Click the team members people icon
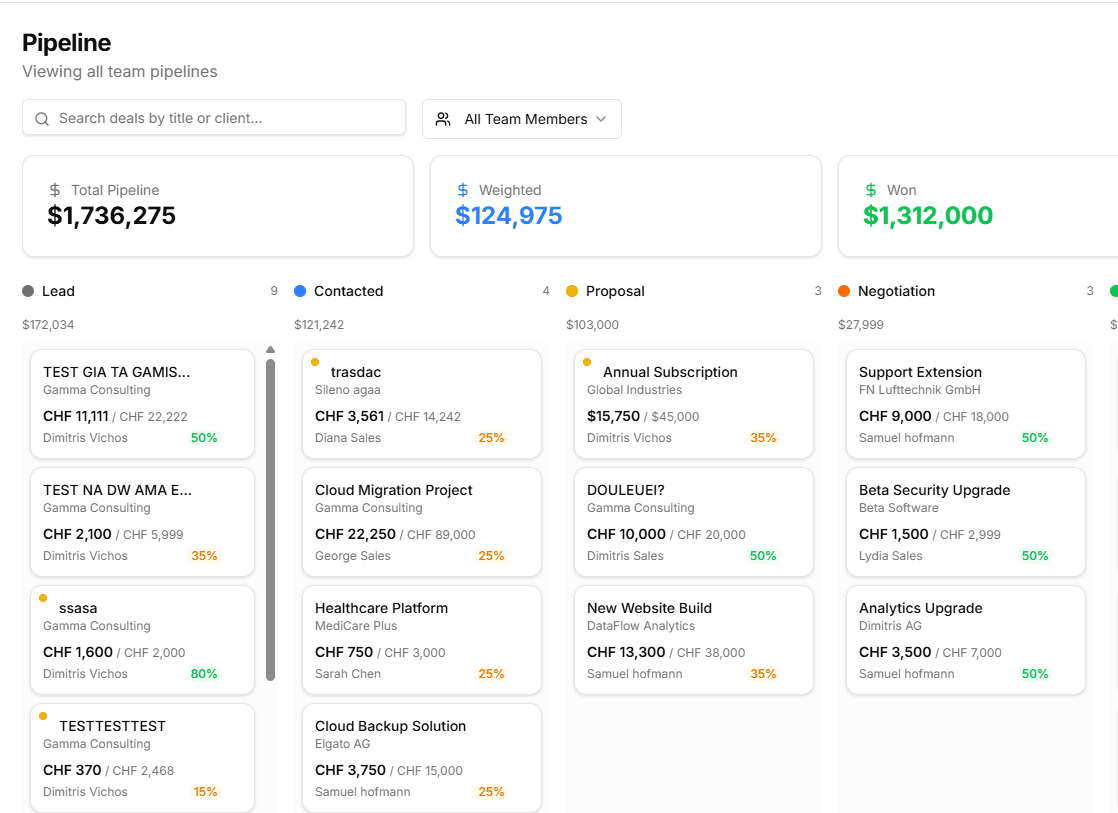This screenshot has width=1118, height=813. click(x=443, y=119)
